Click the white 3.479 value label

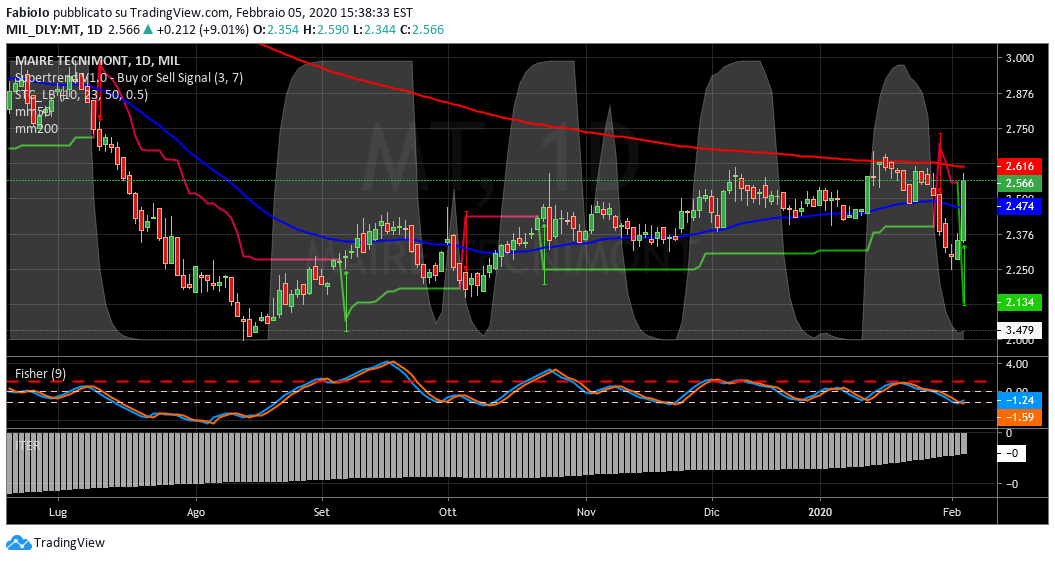(1021, 330)
